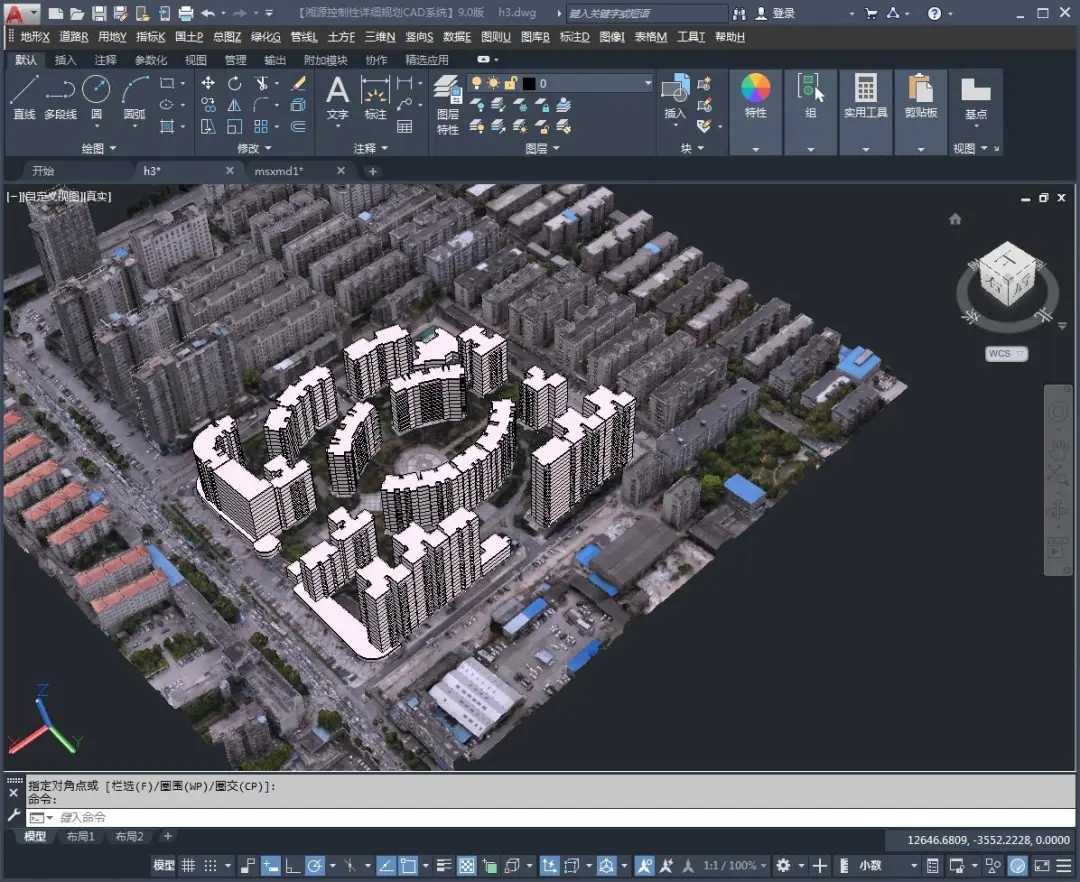Click the keyword search field in title bar
Image resolution: width=1080 pixels, height=882 pixels.
646,13
